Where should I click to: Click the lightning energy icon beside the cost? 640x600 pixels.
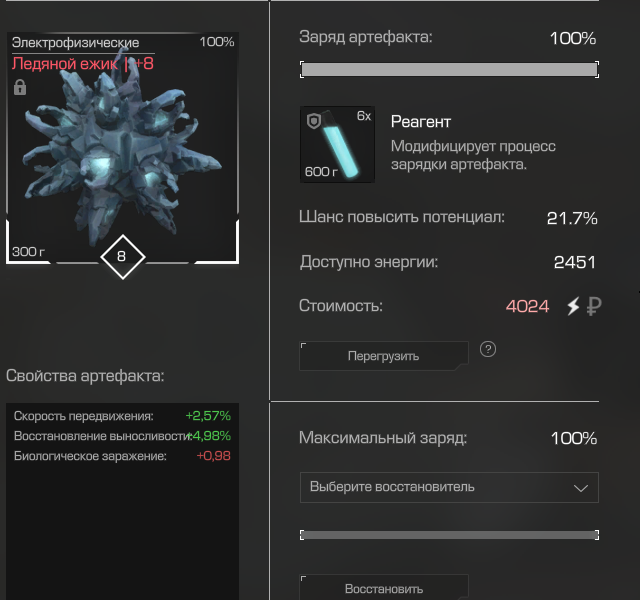[x=573, y=306]
